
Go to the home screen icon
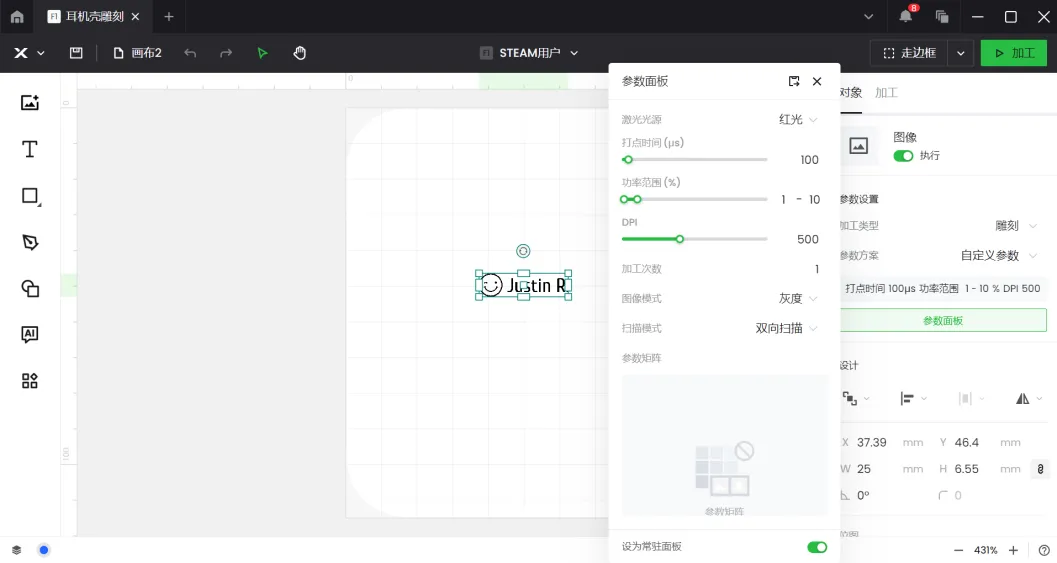[x=17, y=17]
